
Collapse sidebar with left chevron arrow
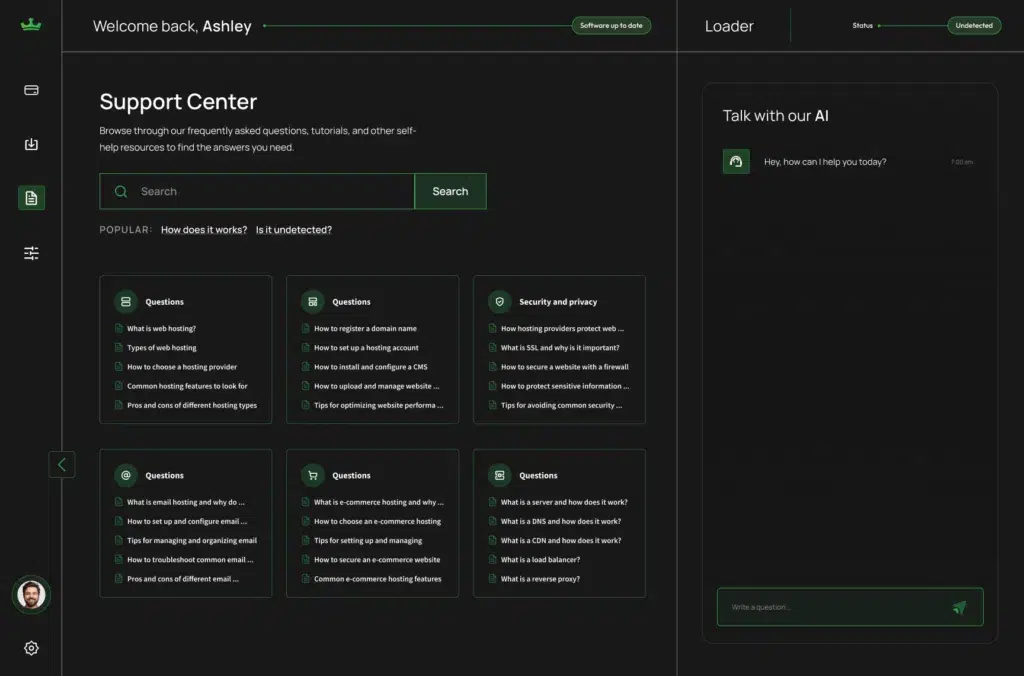(62, 464)
